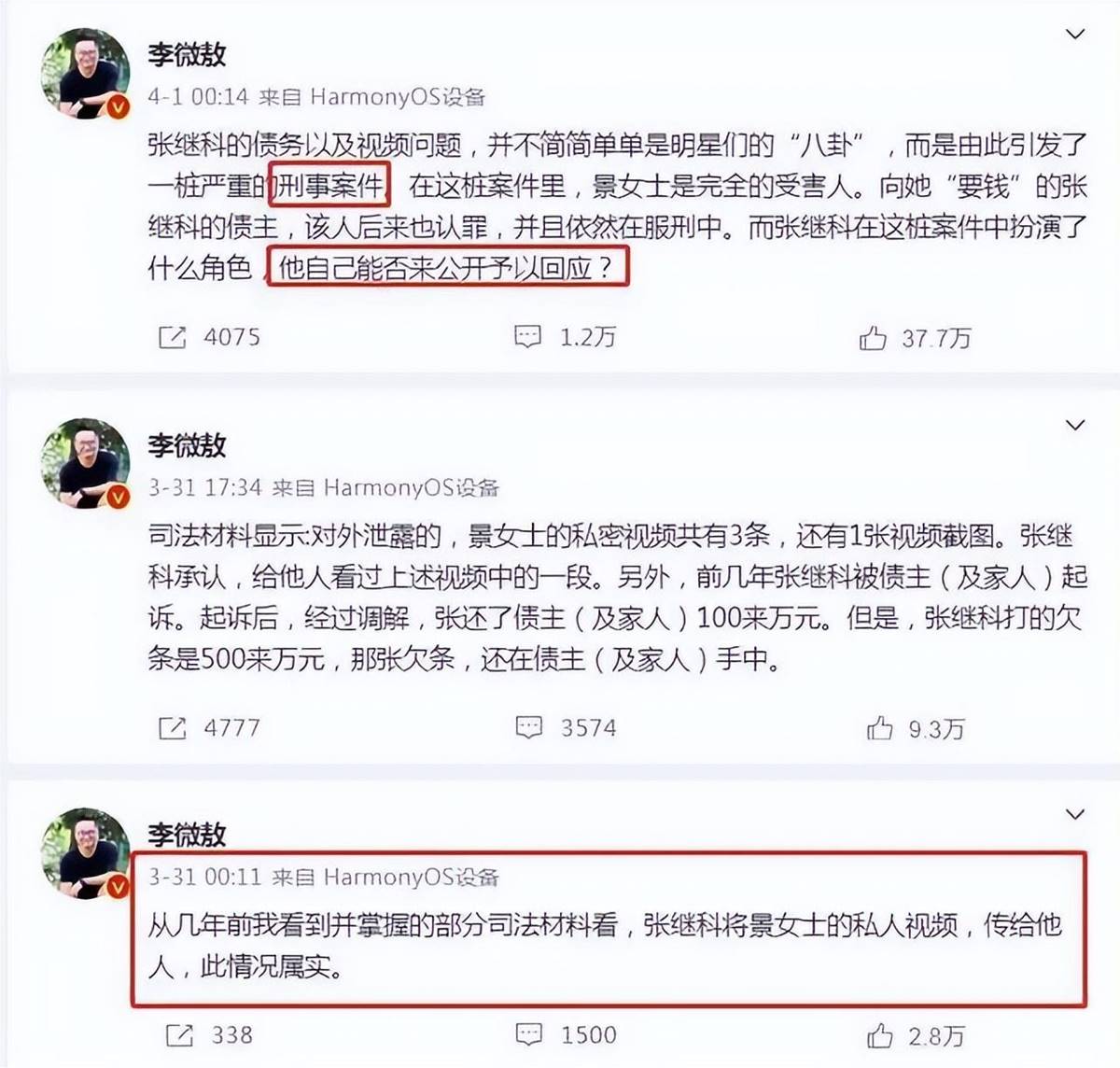
Task: Expand the chevron menu on the 3-31 00:11 post
Action: coord(1075,814)
